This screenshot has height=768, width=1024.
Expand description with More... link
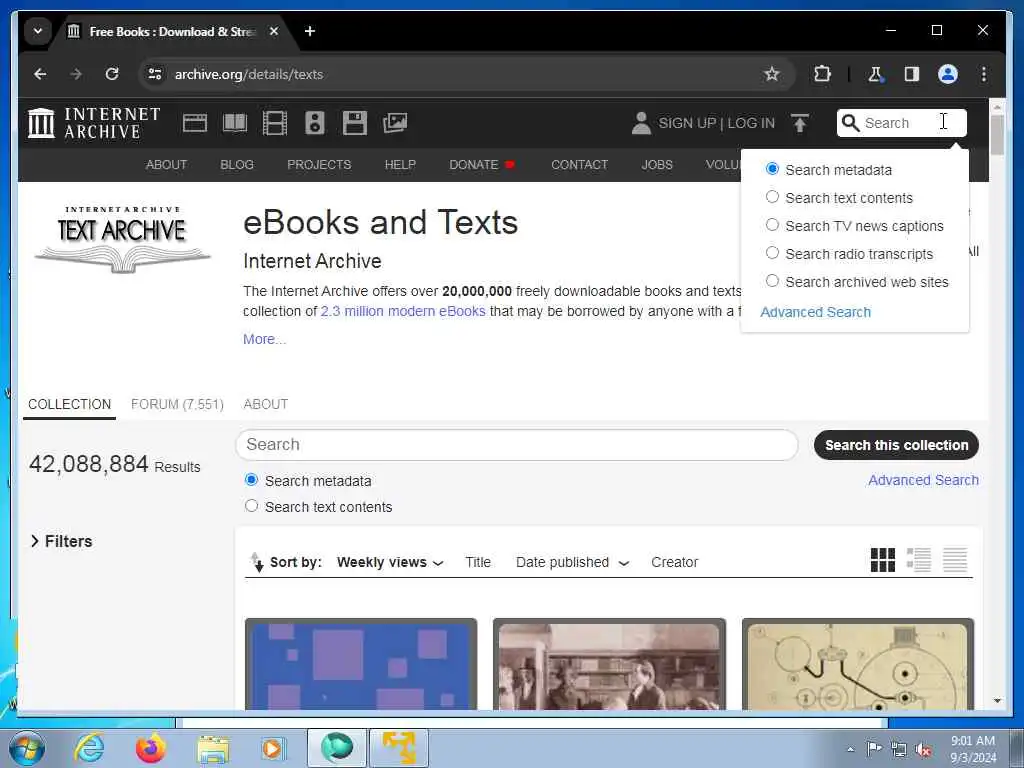point(264,339)
